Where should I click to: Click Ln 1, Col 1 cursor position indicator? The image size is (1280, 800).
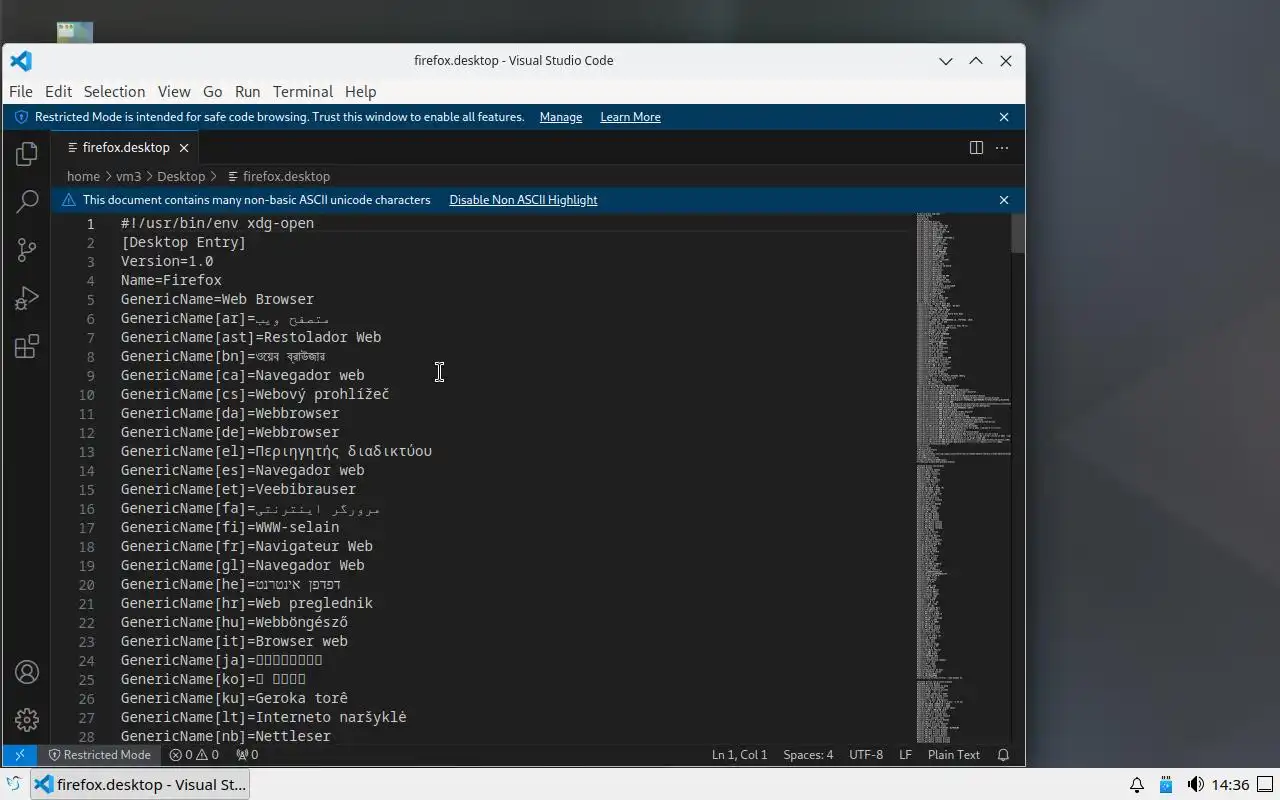tap(739, 755)
